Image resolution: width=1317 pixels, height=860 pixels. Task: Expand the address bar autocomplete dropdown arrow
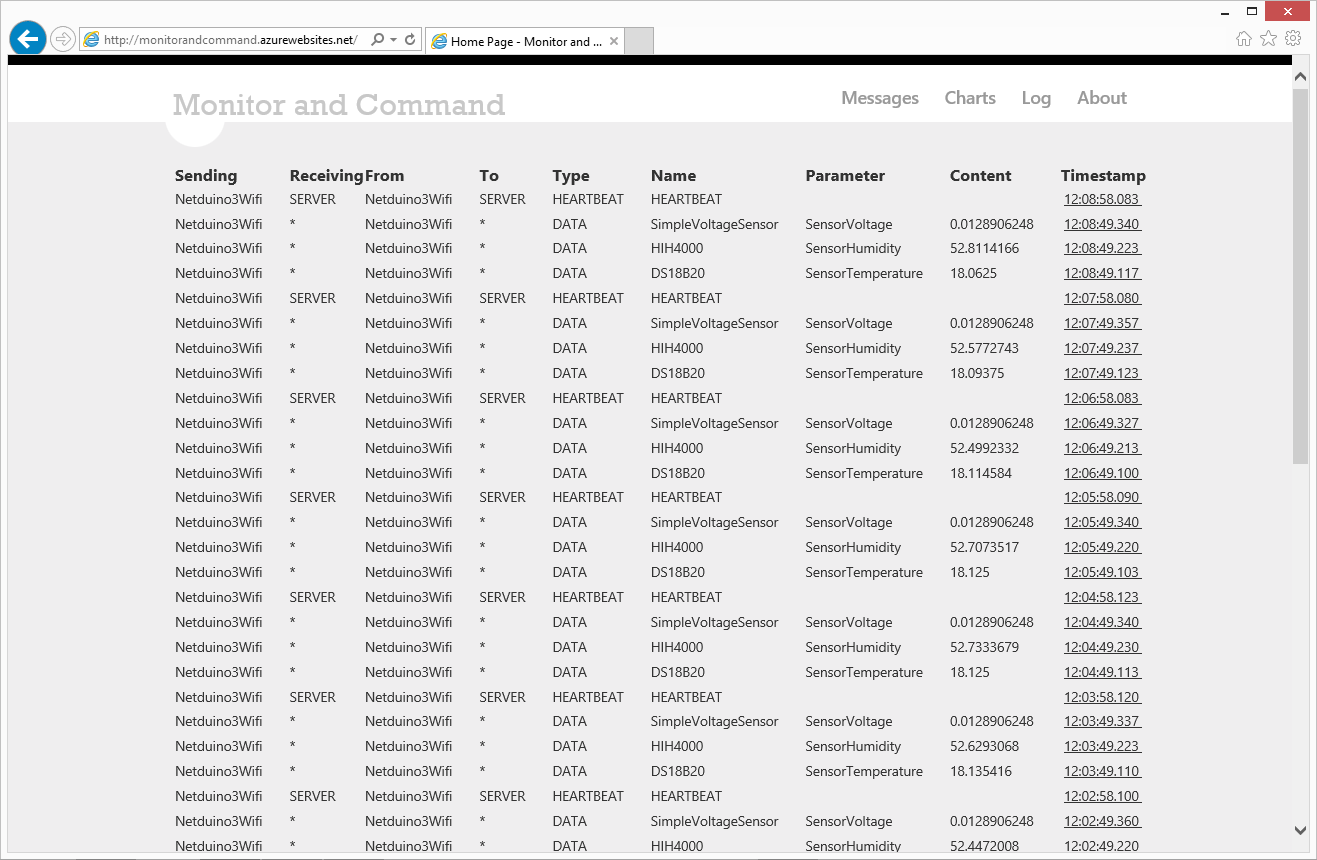pos(394,40)
